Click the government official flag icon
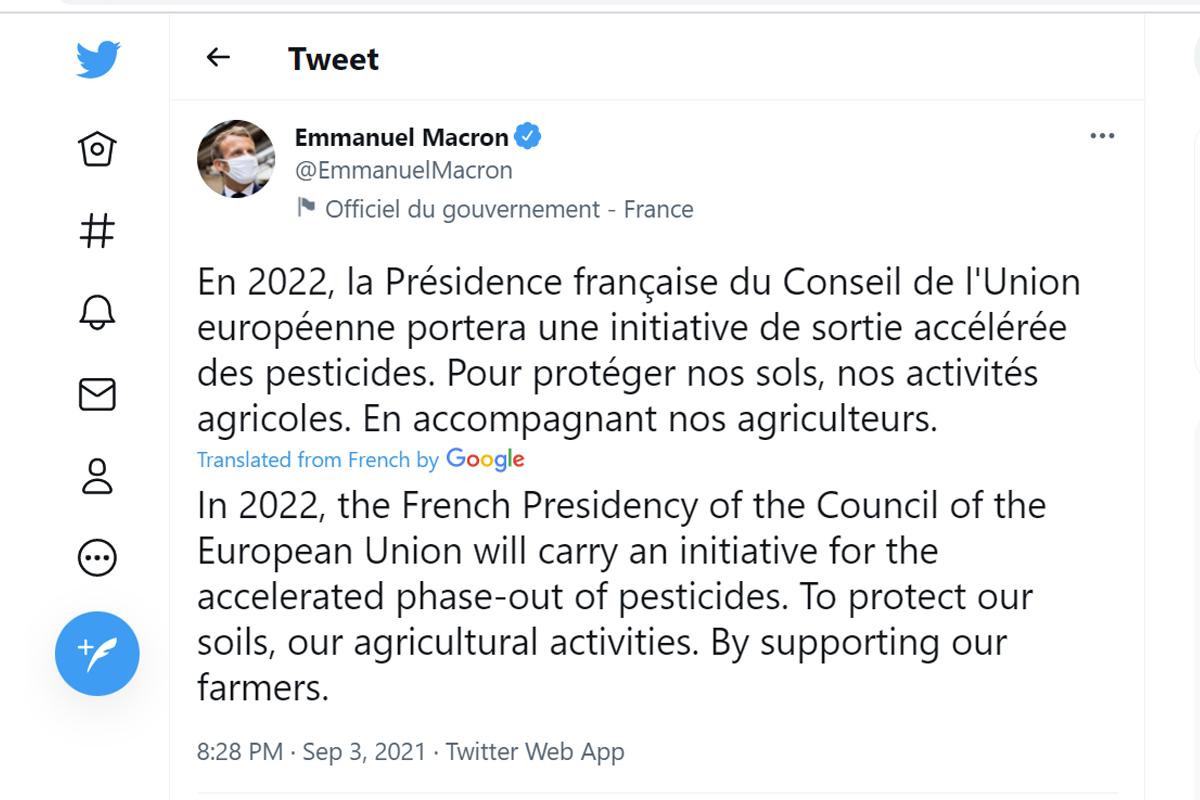 point(305,208)
